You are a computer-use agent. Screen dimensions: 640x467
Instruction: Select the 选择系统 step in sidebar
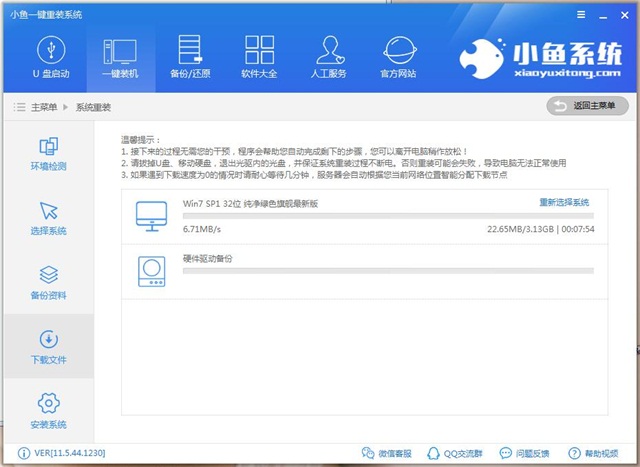point(48,217)
